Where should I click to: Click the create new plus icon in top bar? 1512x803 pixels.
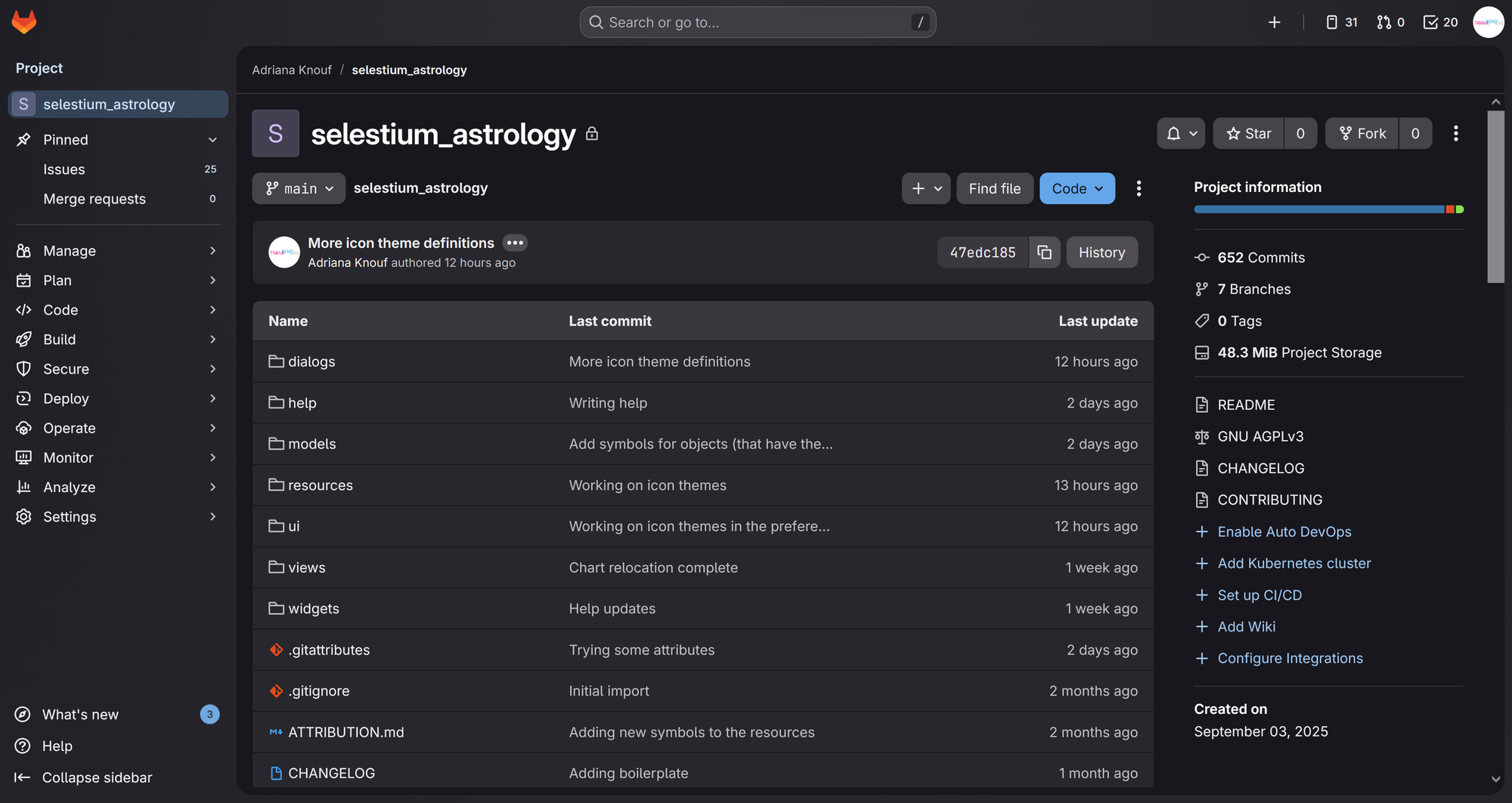1274,22
